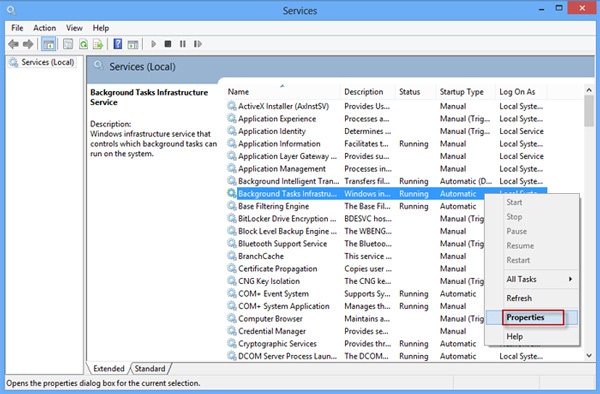Click gear icon beside Application Experience

(x=232, y=119)
